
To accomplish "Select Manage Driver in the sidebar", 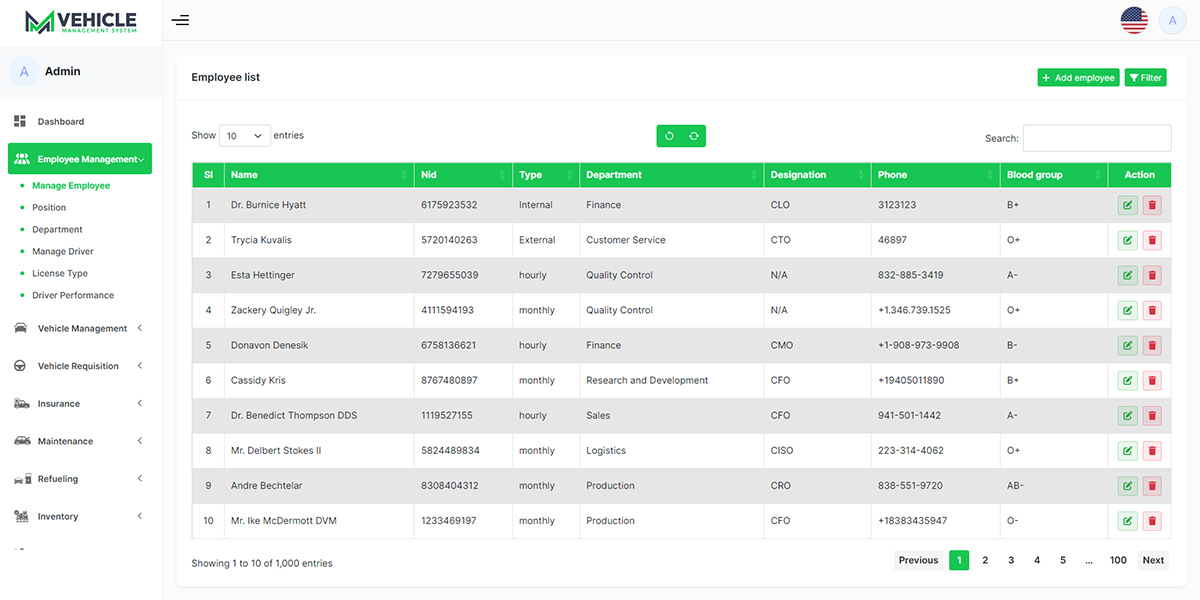I will [x=63, y=252].
